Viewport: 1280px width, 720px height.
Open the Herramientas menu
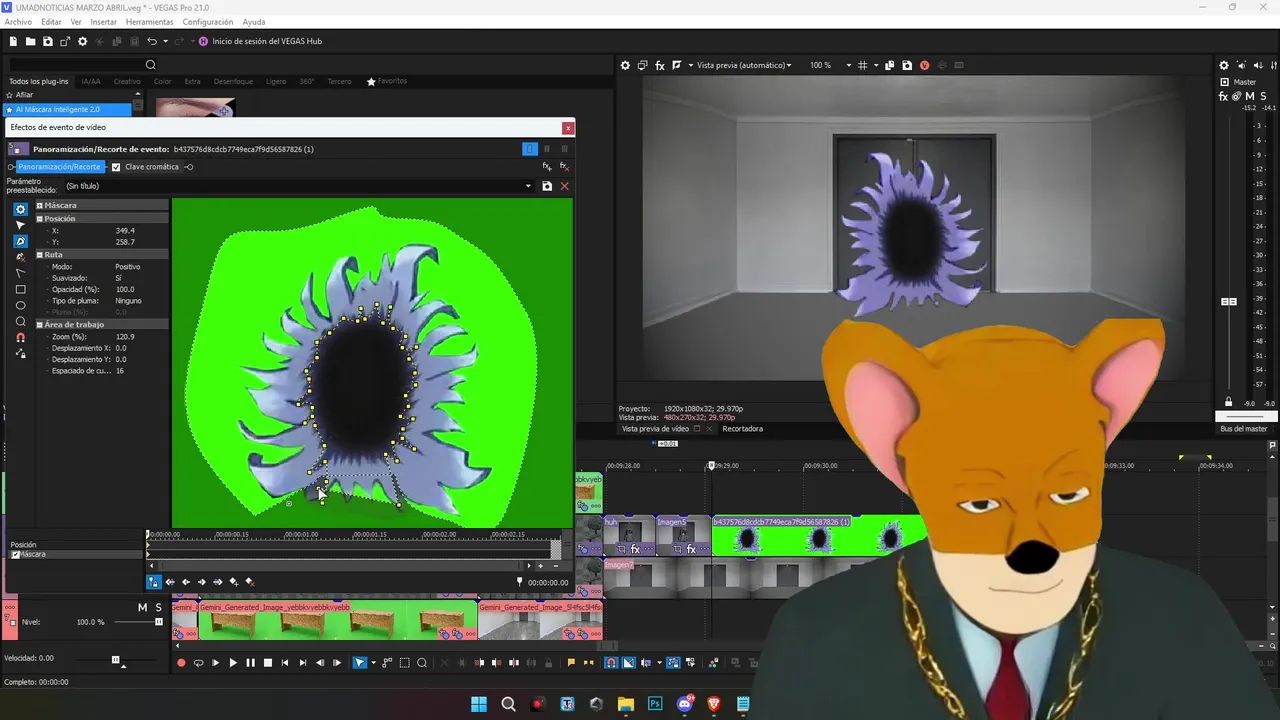pos(150,22)
